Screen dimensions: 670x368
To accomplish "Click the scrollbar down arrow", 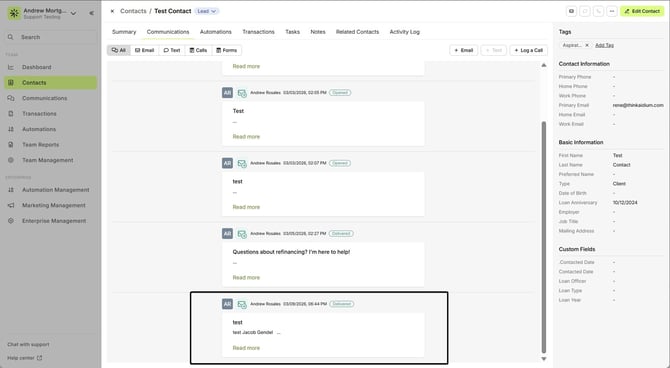I will (544, 359).
